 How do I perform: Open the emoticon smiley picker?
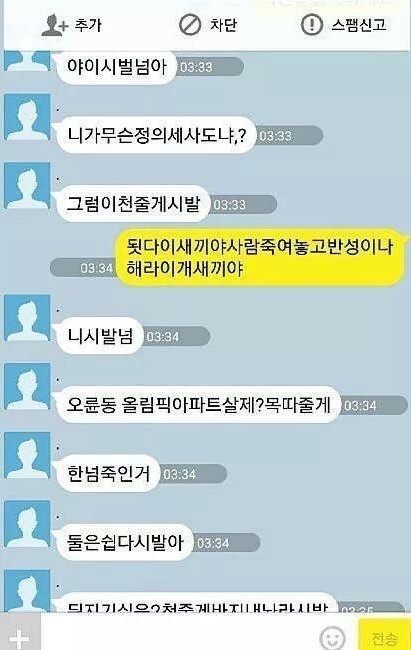coord(332,637)
